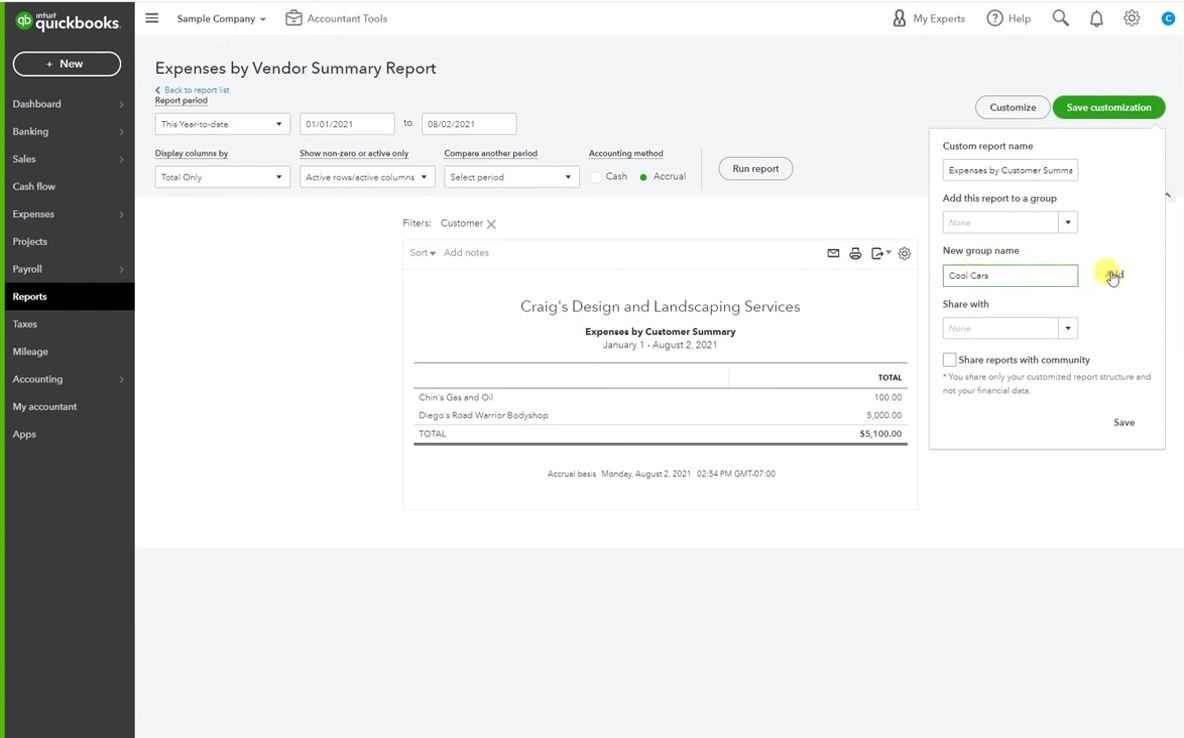Viewport: 1184px width, 738px height.
Task: Check Share reports with community
Action: click(949, 360)
